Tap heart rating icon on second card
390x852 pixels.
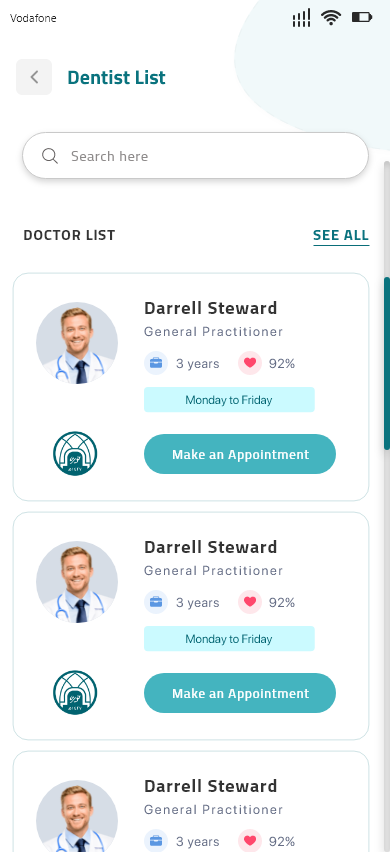(x=250, y=603)
